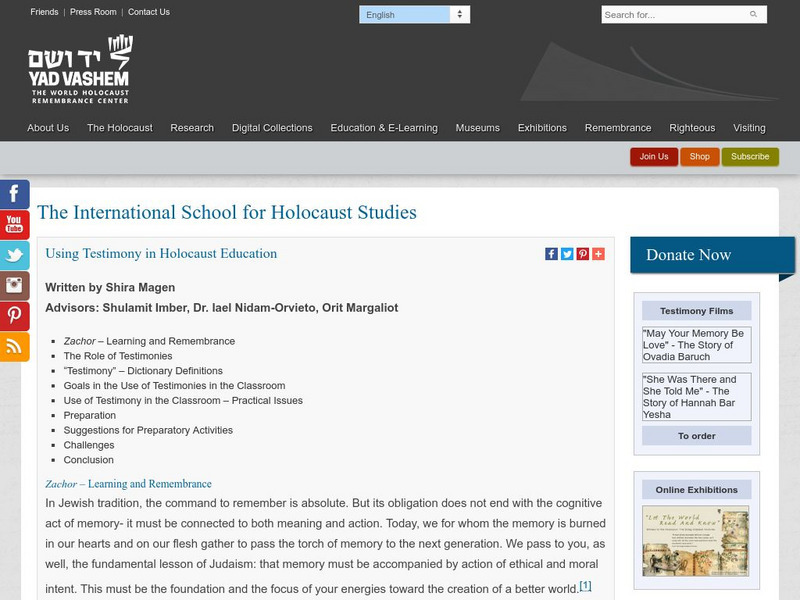Click the Testimony Films header

[696, 311]
